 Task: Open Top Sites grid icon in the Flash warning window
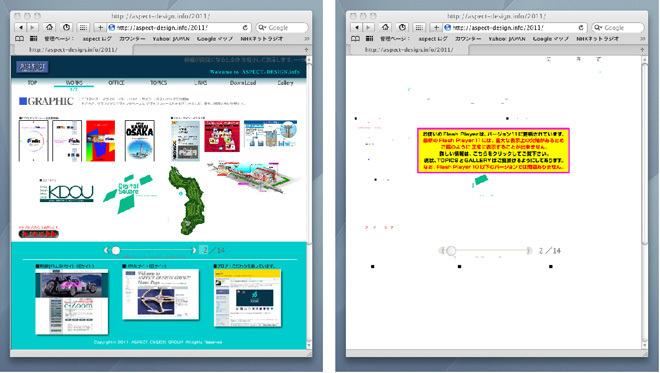coord(419,27)
